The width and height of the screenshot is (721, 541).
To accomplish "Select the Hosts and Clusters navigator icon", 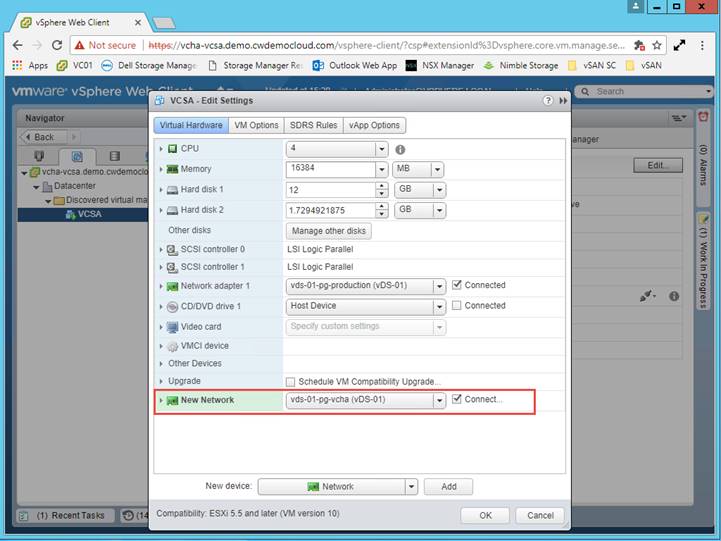I will click(x=40, y=156).
